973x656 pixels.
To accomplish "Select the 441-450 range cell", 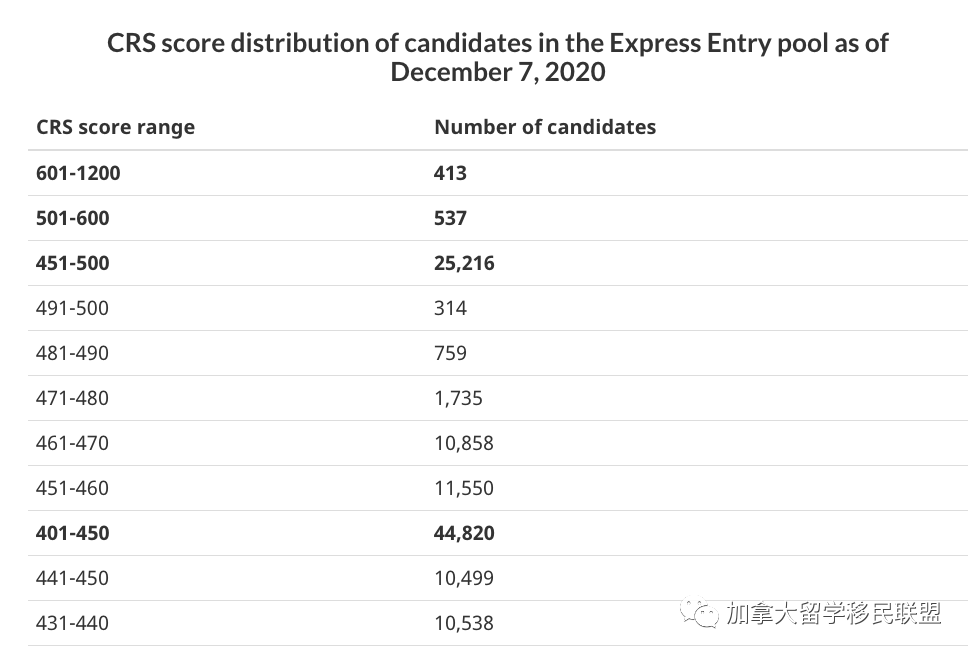I will pos(72,578).
